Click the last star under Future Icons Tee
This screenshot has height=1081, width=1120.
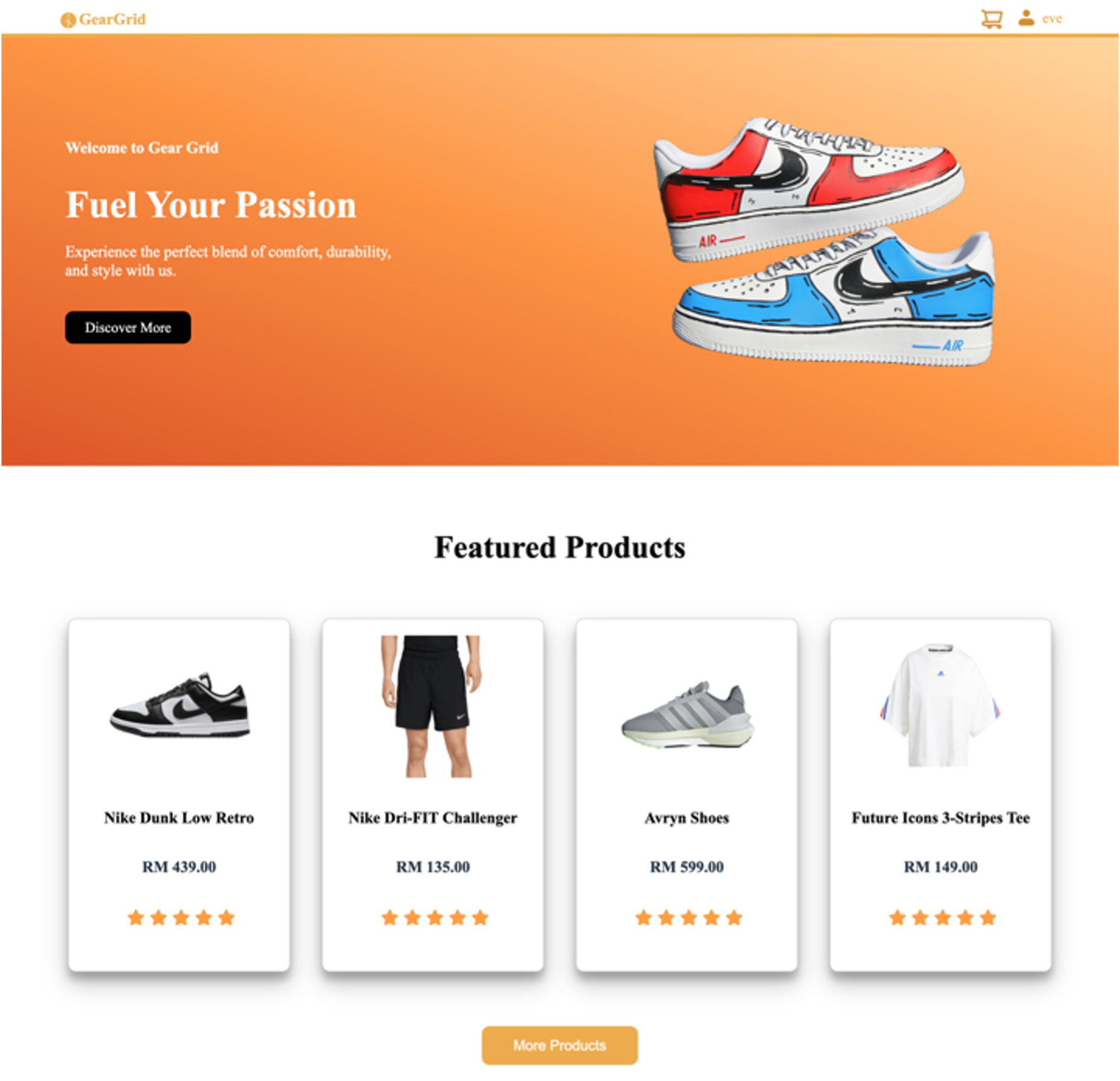tap(988, 917)
